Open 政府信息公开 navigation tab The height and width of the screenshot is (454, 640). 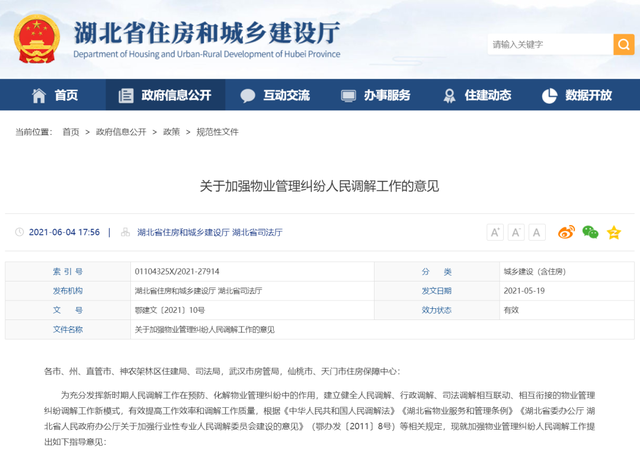tap(165, 96)
